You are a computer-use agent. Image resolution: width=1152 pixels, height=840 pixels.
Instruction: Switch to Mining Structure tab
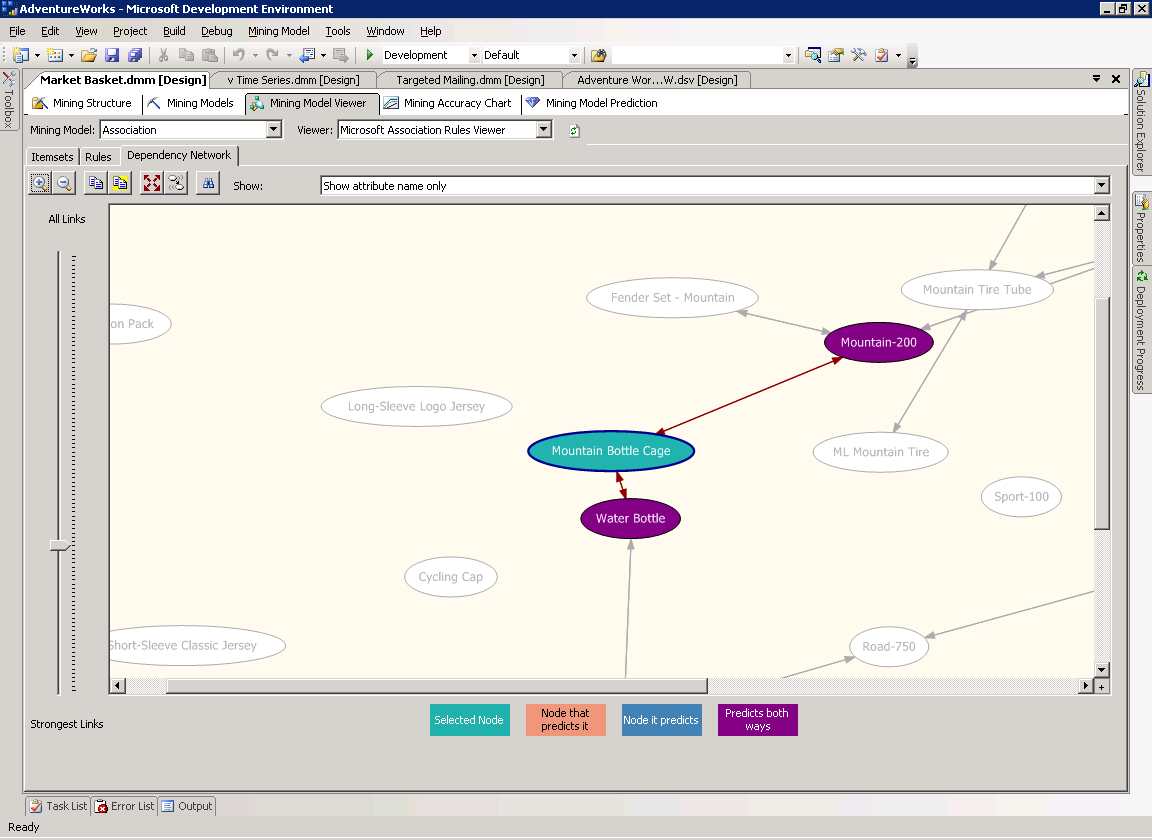(x=82, y=103)
